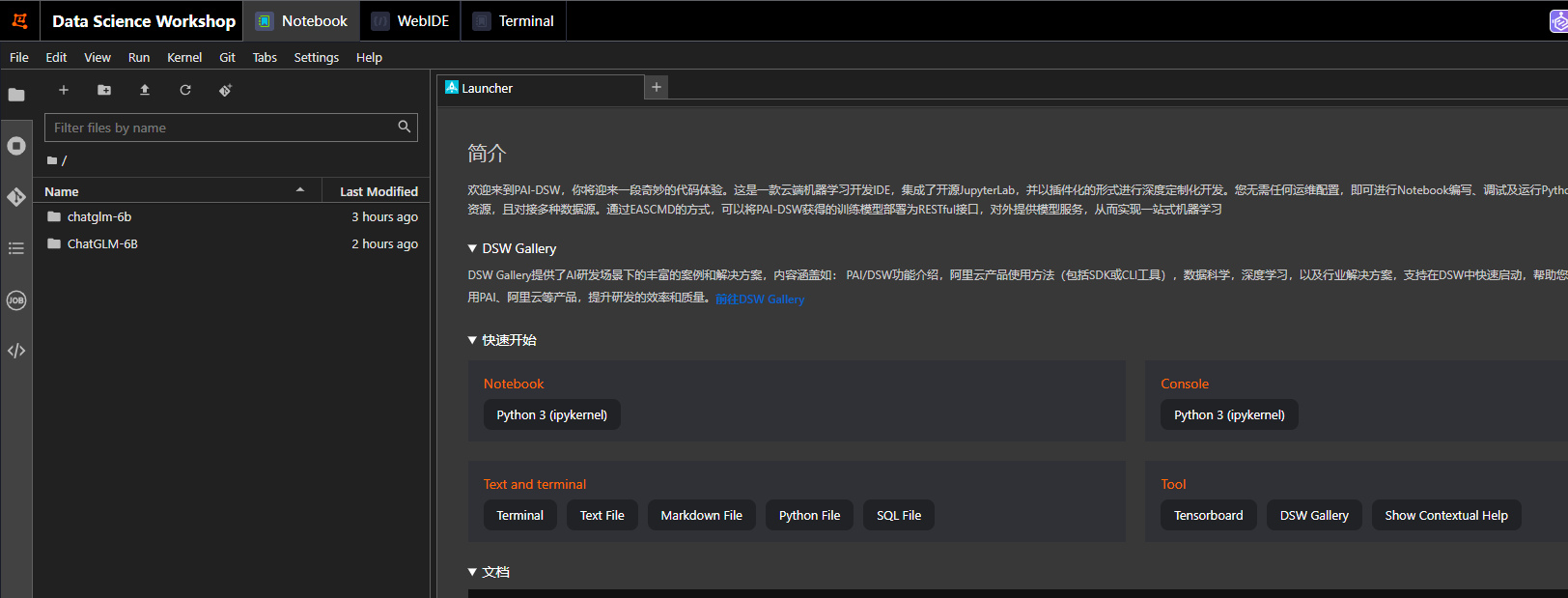Image resolution: width=1568 pixels, height=598 pixels.
Task: Launch a Python 3 (ipykernel) Notebook
Action: [551, 414]
